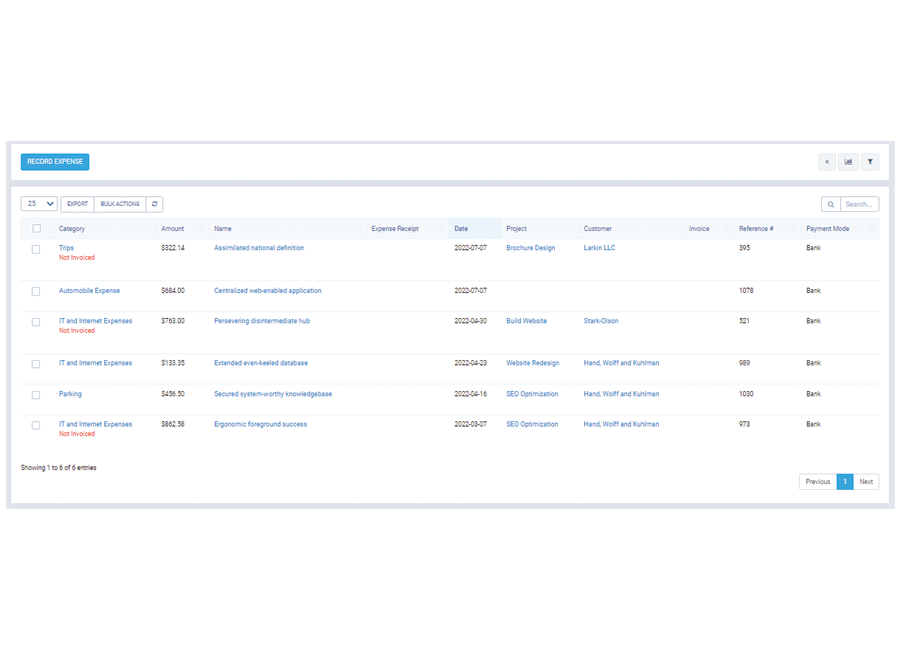Sort by the Category column header
The image size is (900, 650).
(72, 229)
